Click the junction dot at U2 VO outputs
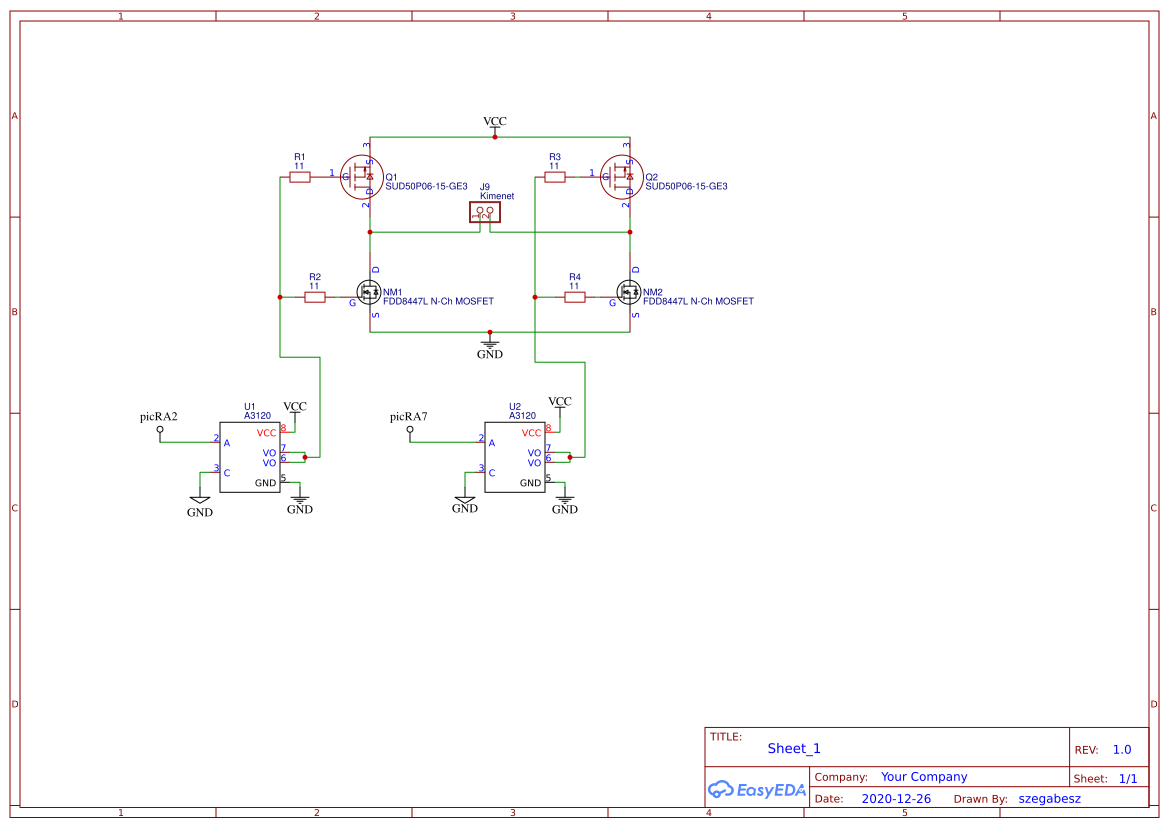The image size is (1169, 828). 570,457
